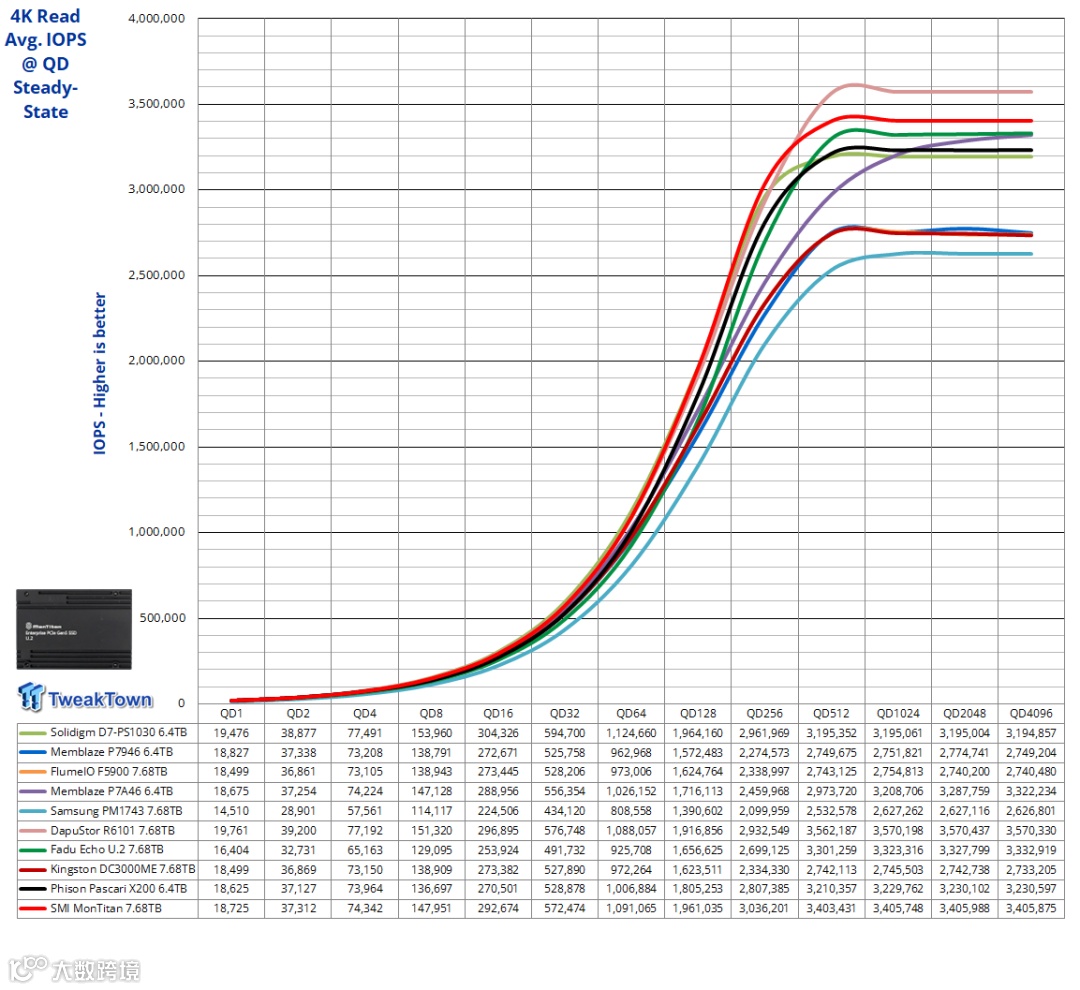This screenshot has width=1080, height=990.
Task: Click the QD8 column header
Action: (431, 714)
